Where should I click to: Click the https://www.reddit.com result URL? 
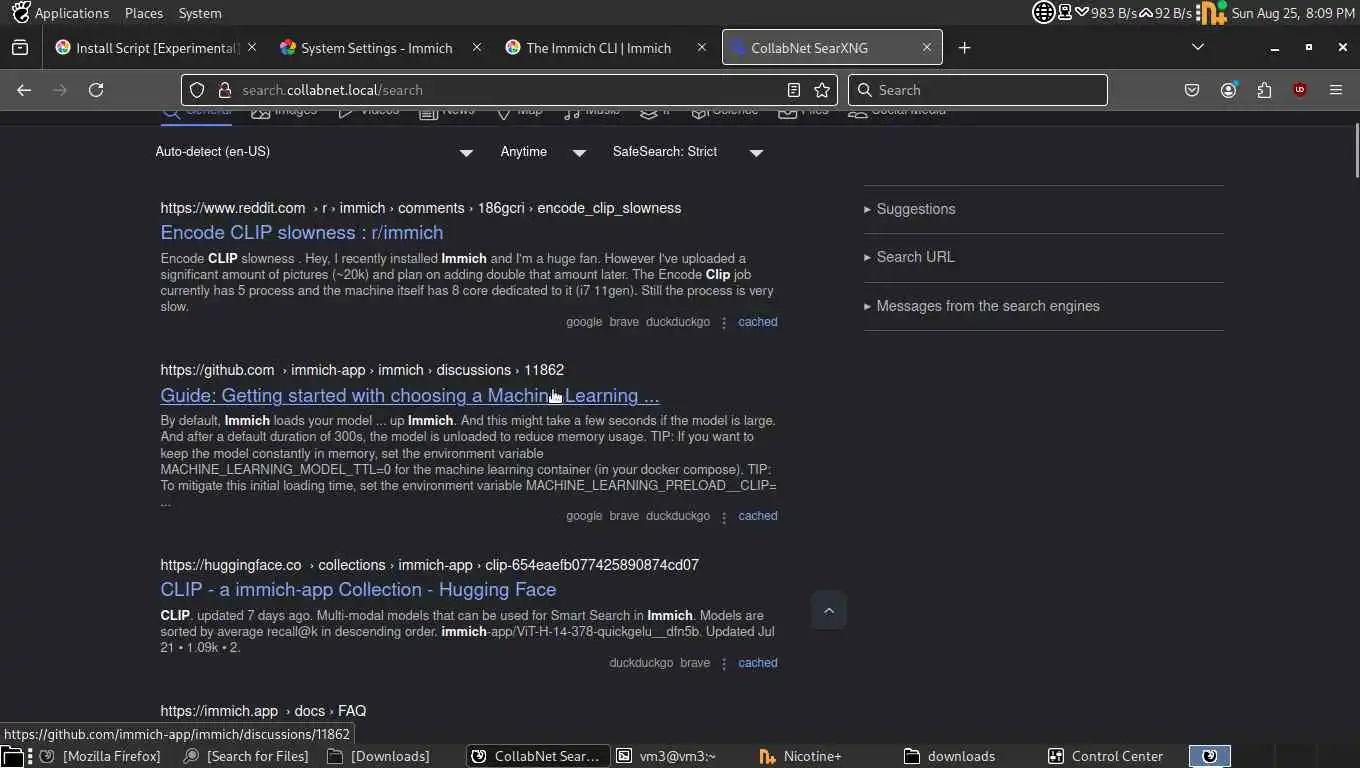click(x=420, y=208)
